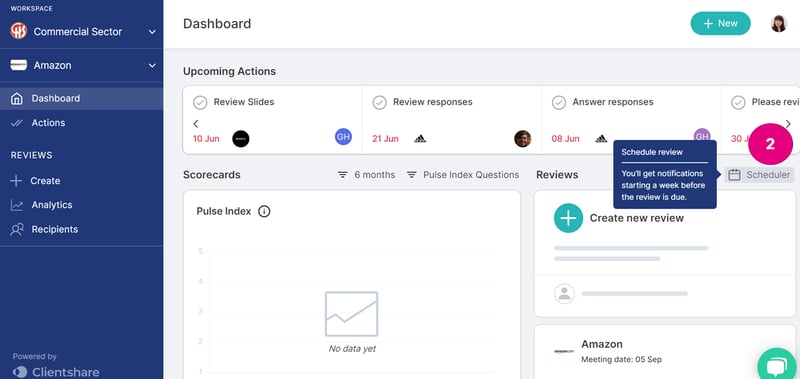
Task: Click the Commercial Sector workspace logo
Action: [18, 31]
